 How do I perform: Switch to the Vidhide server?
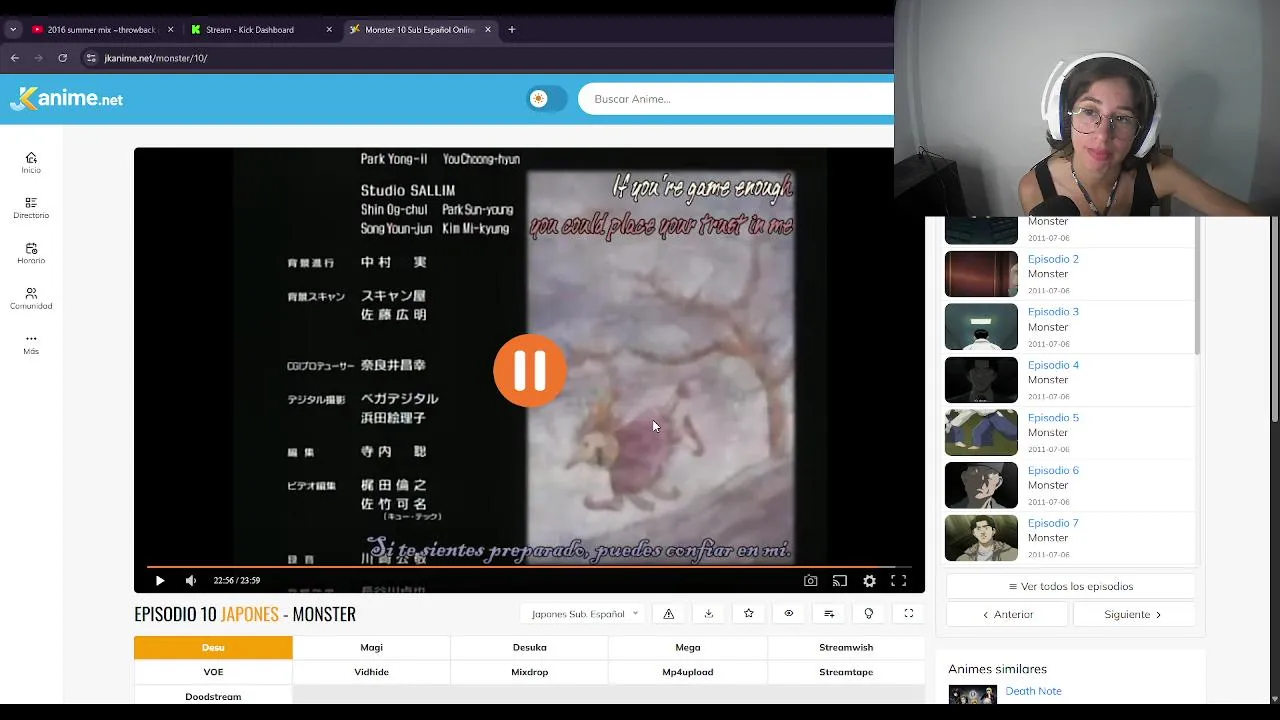point(371,672)
